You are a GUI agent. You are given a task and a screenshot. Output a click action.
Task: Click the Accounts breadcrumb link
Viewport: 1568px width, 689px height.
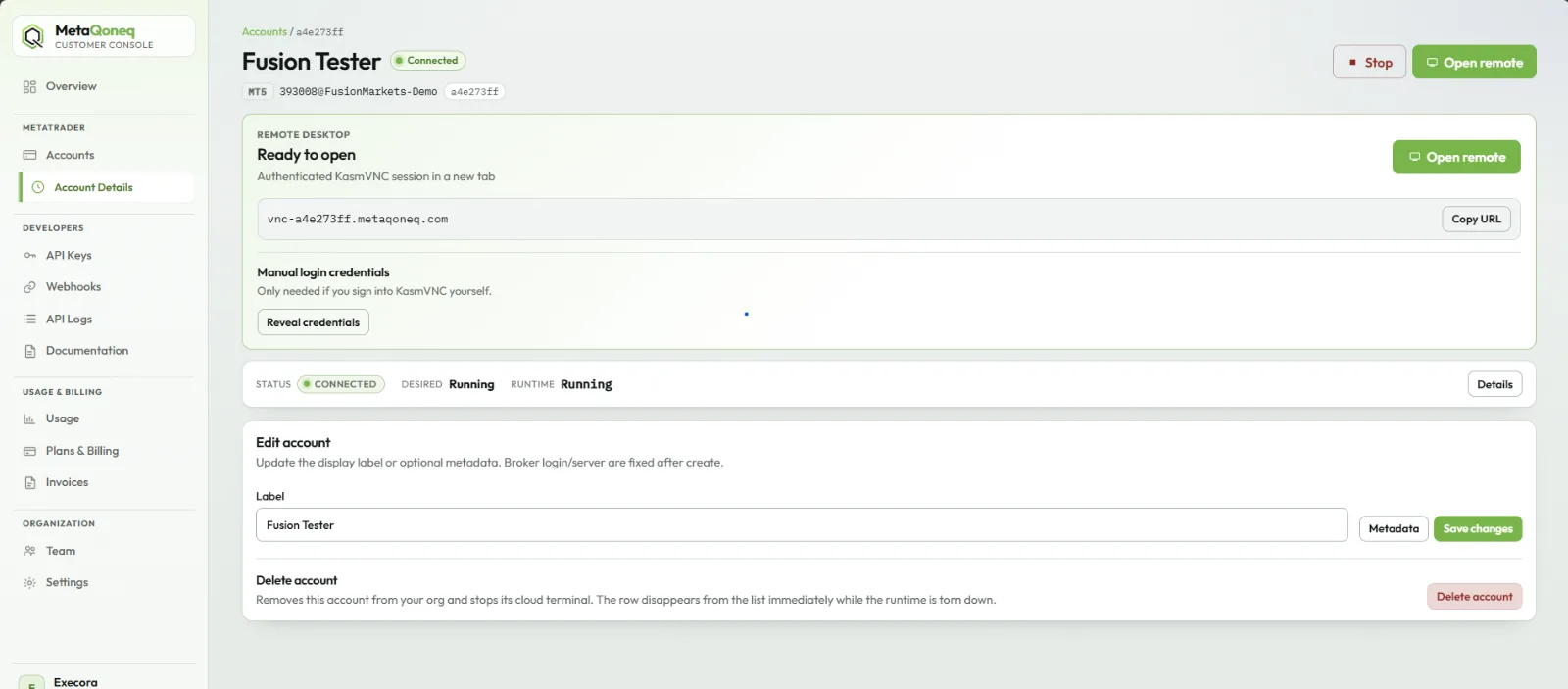click(265, 32)
